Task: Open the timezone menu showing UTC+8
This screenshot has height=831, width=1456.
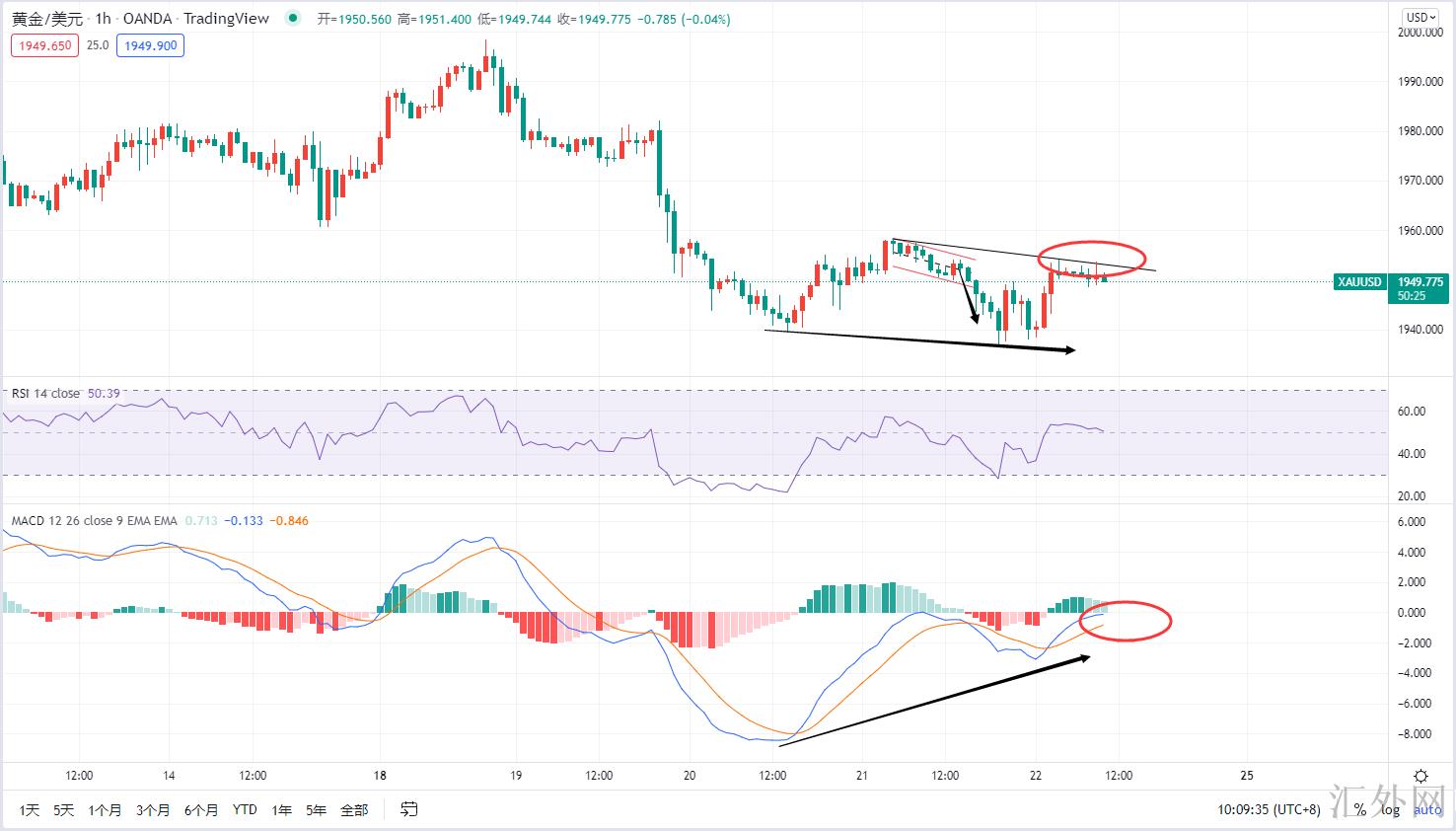Action: [x=1269, y=809]
